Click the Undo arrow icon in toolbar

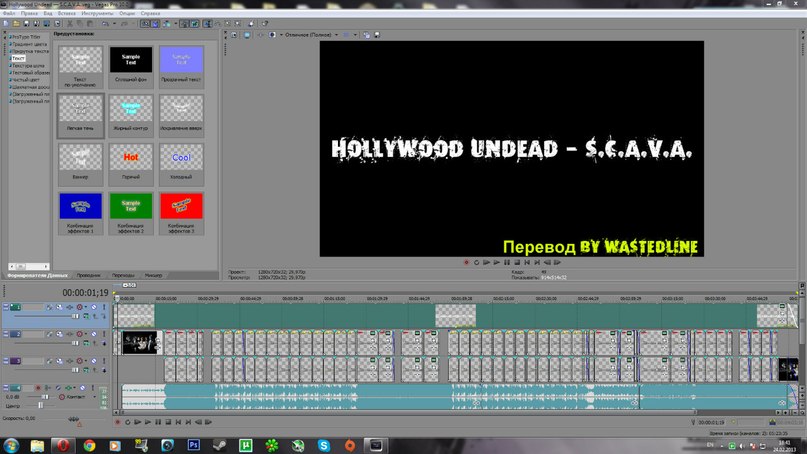point(105,24)
